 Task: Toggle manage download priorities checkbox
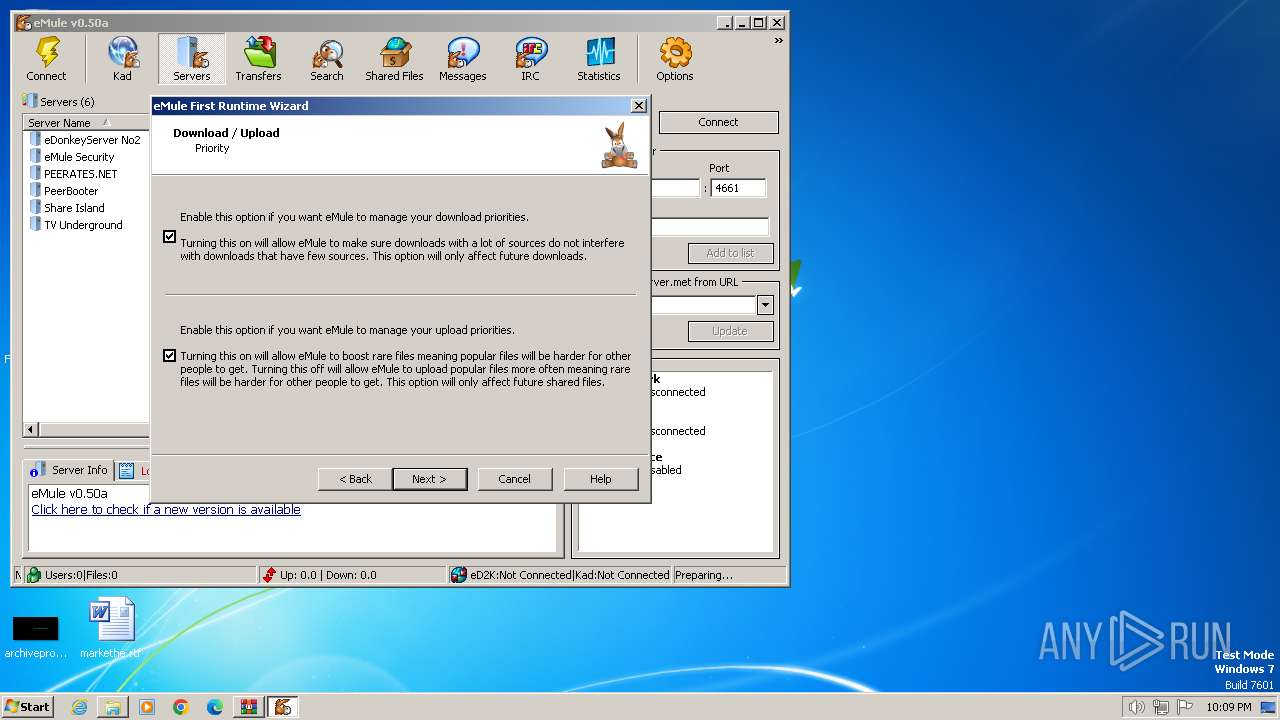click(x=169, y=237)
